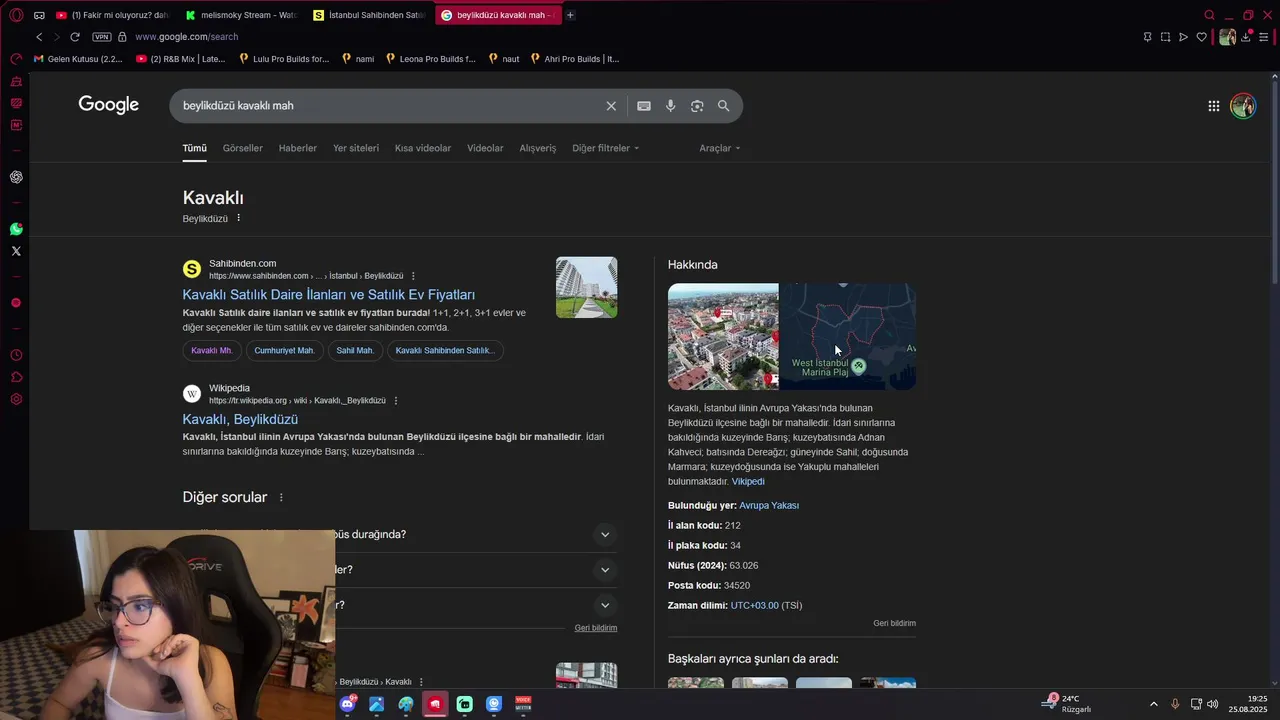Switch to the Haberler results tab
This screenshot has height=720, width=1280.
pyautogui.click(x=297, y=148)
